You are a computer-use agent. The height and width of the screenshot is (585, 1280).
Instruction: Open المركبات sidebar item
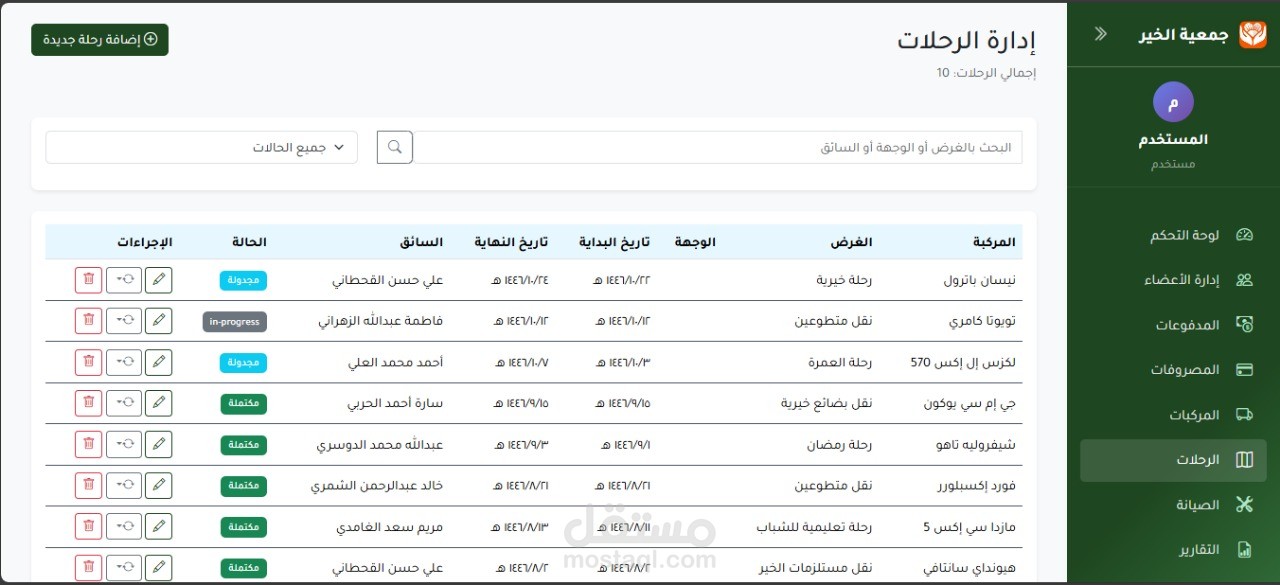click(1173, 415)
